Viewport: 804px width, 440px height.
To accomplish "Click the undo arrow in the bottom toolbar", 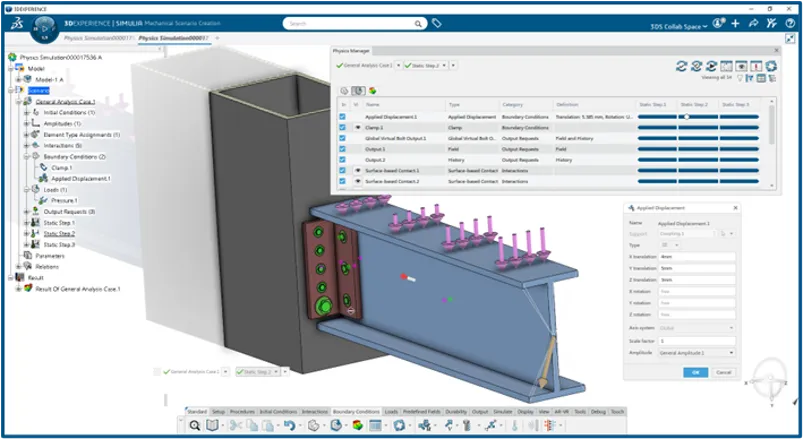I will pyautogui.click(x=291, y=425).
